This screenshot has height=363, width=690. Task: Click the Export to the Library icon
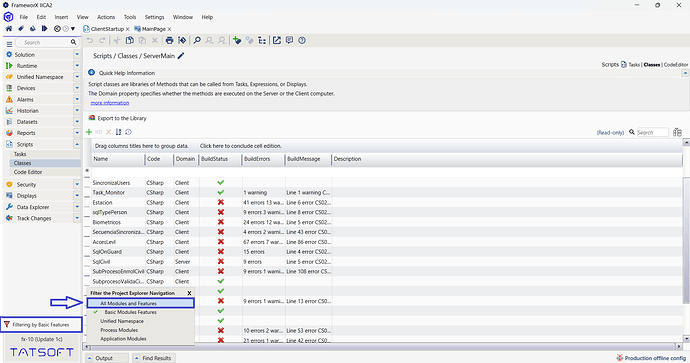pos(92,118)
